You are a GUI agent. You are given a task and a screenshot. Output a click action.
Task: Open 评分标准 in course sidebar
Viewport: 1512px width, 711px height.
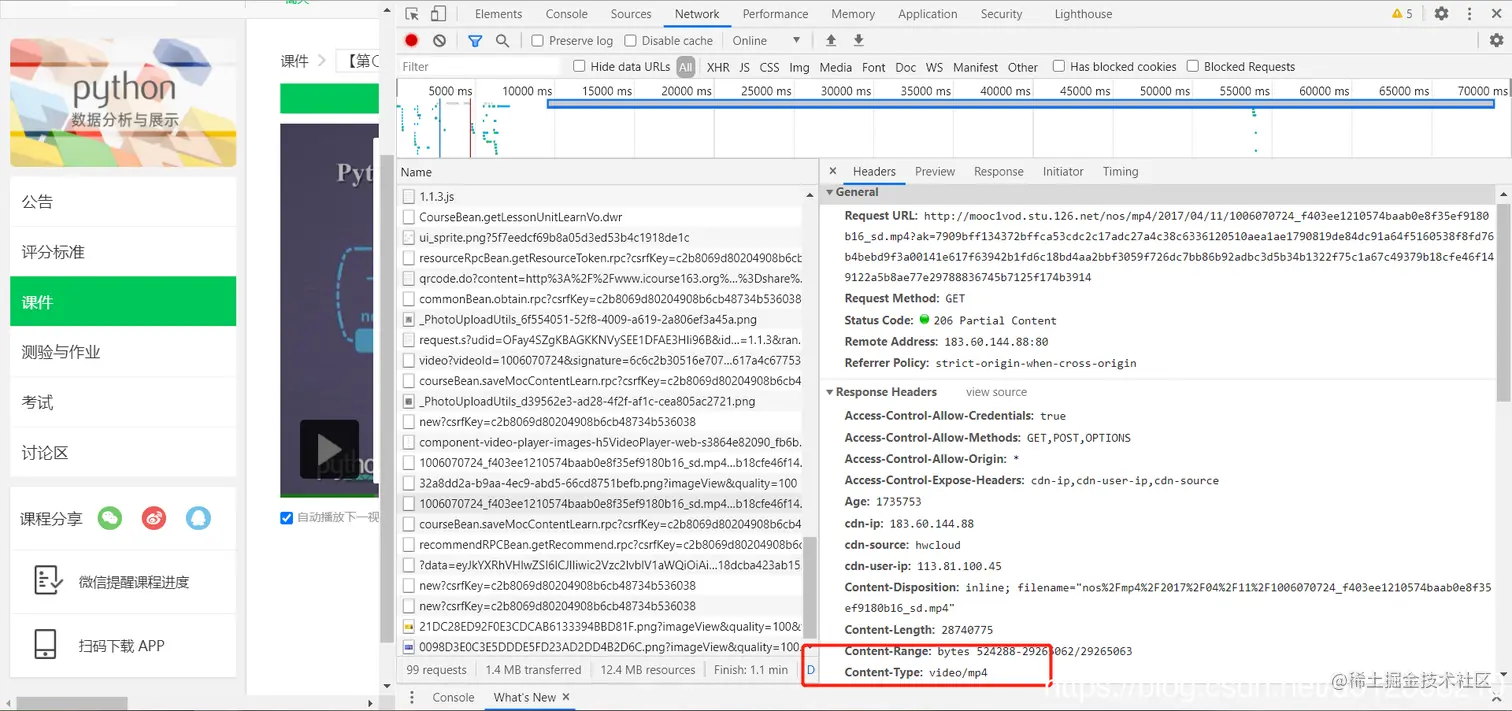point(123,251)
